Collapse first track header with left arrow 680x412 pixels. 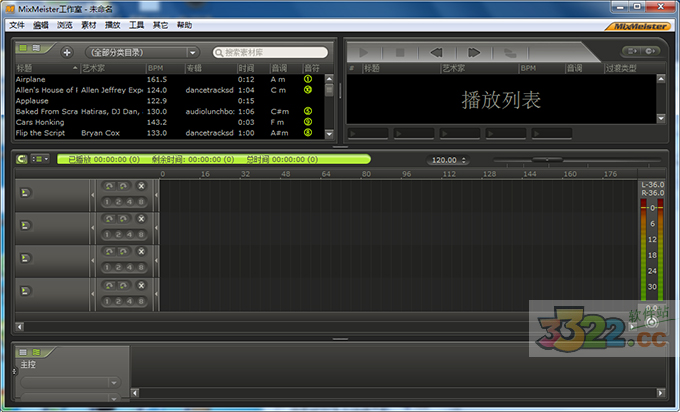92,195
